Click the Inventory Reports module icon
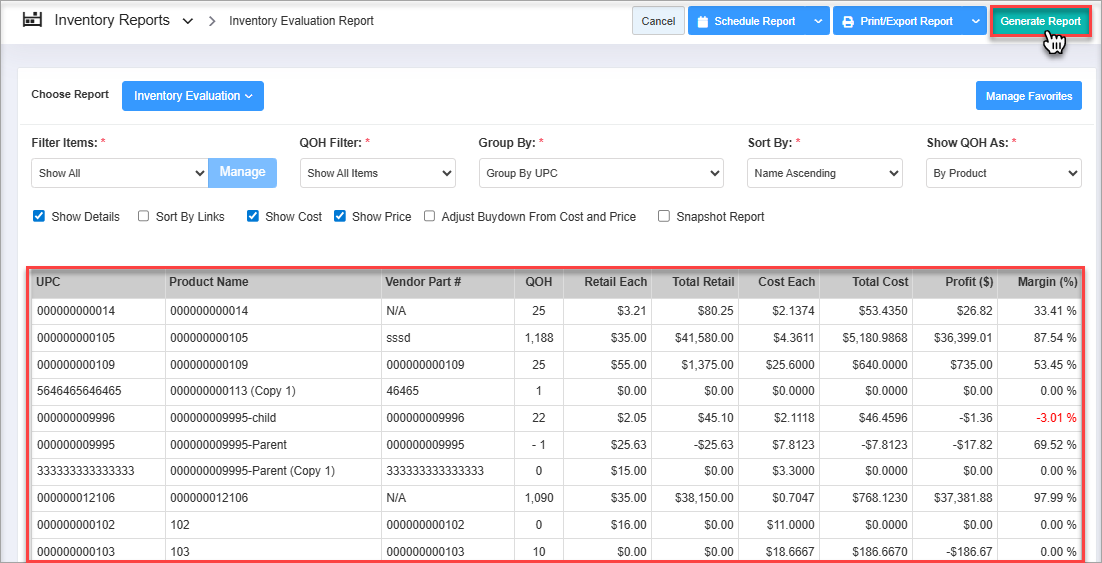Screen dimensions: 1102x563 coord(33,20)
